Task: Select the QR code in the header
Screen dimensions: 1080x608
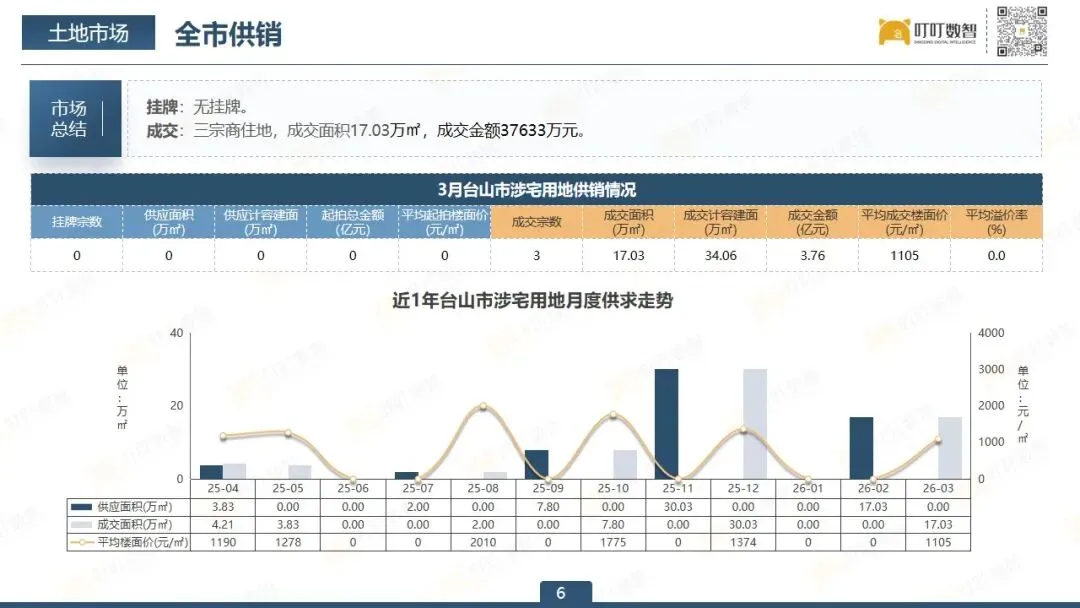Action: point(1020,31)
